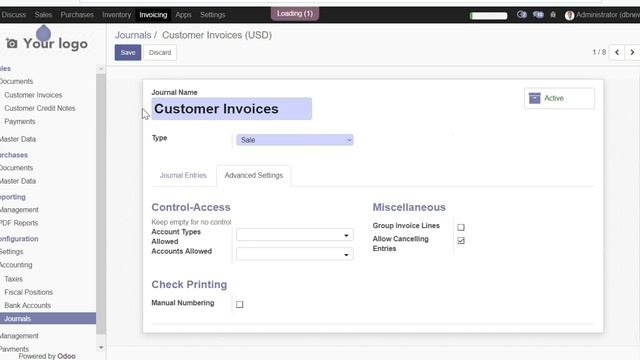Open Payments under sales Documents in sidebar
Viewport: 640px width, 360px height.
point(20,122)
